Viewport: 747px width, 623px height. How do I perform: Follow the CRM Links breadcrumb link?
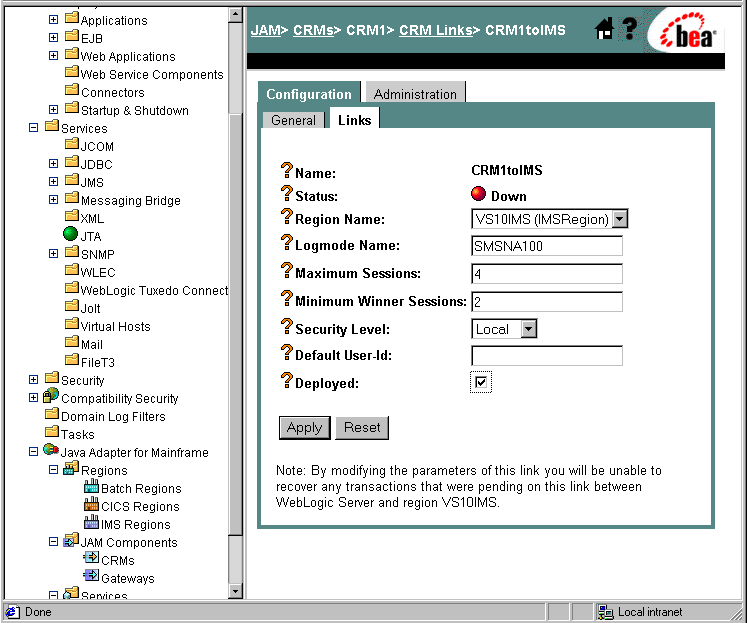(436, 30)
